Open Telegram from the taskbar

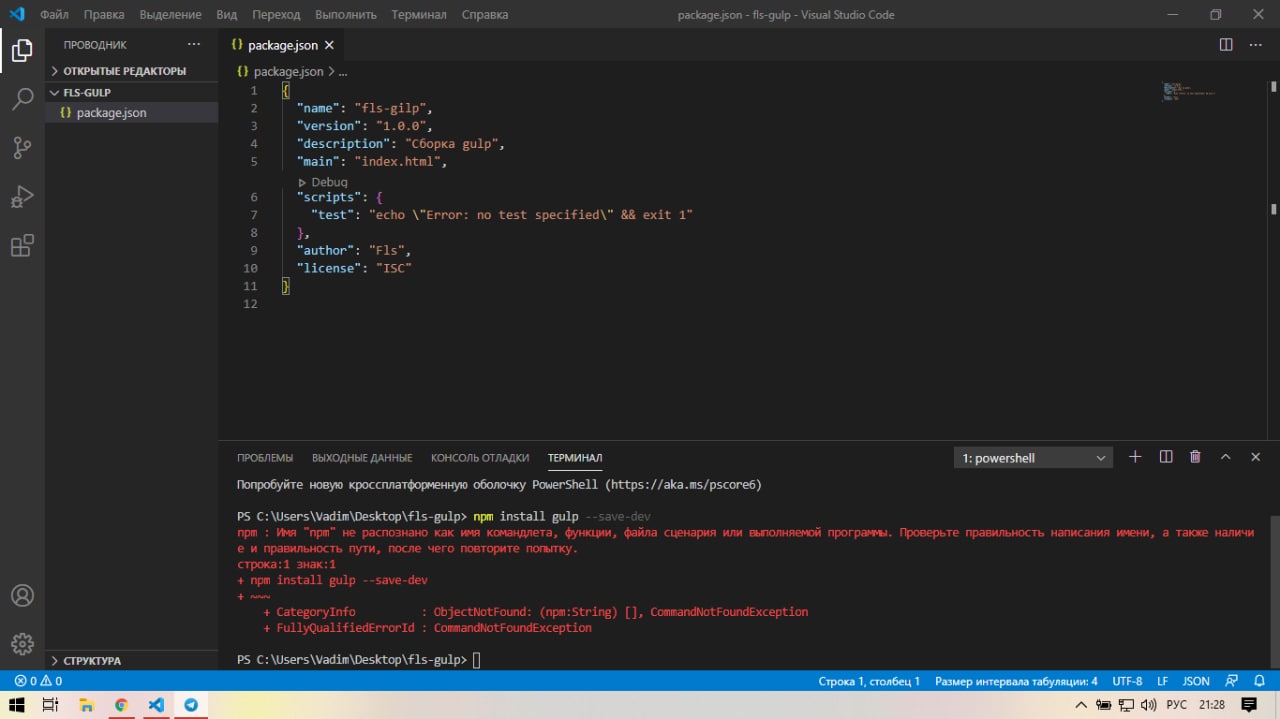pos(191,705)
